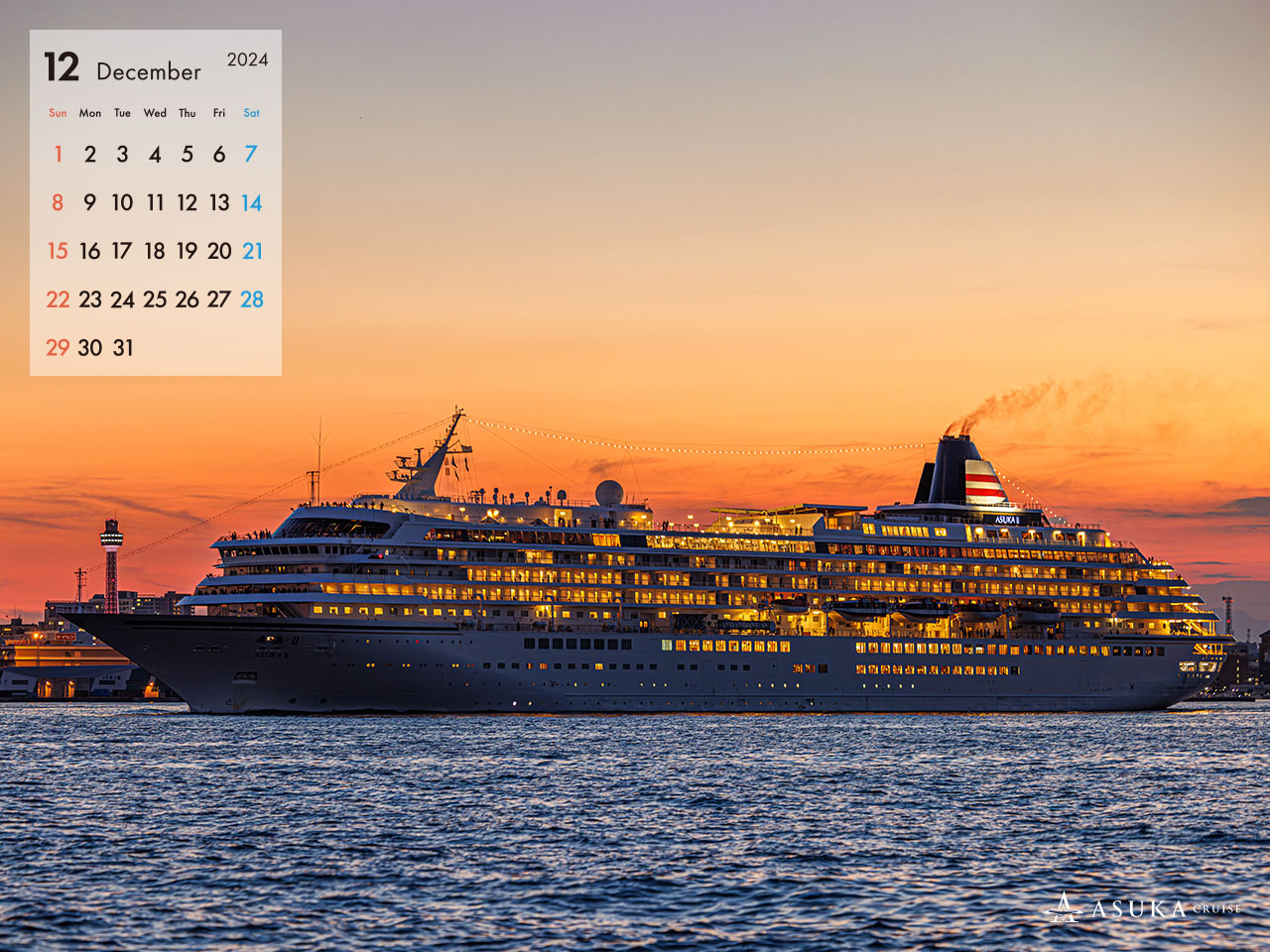
Task: Click the Sat weekday header
Action: click(x=252, y=113)
